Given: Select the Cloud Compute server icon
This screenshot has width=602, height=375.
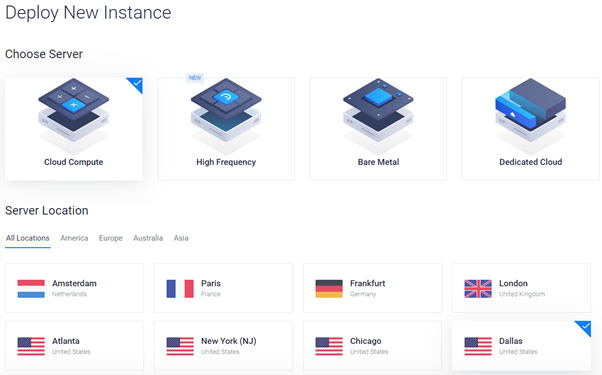Looking at the screenshot, I should click(x=73, y=116).
